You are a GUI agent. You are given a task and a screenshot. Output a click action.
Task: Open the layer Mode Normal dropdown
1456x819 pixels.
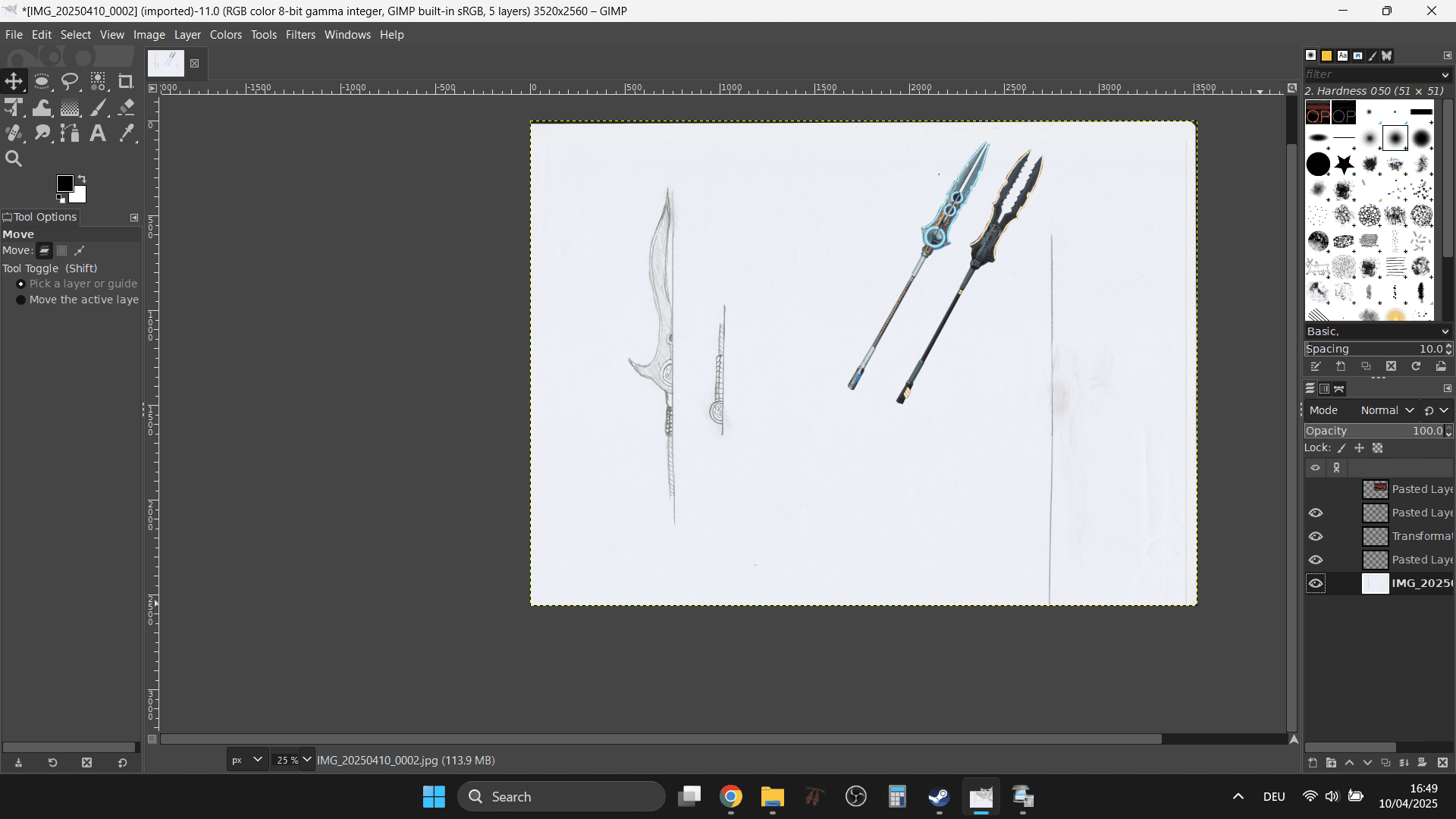click(x=1387, y=410)
